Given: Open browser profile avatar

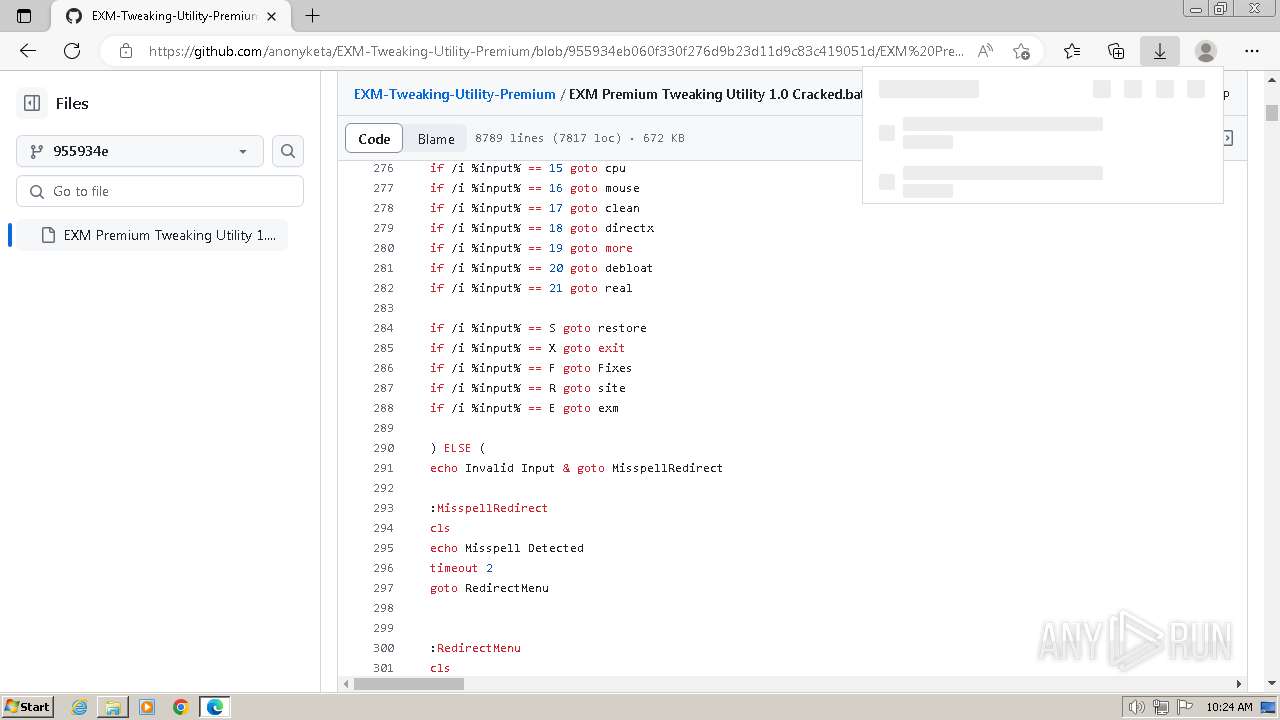Looking at the screenshot, I should (1206, 51).
